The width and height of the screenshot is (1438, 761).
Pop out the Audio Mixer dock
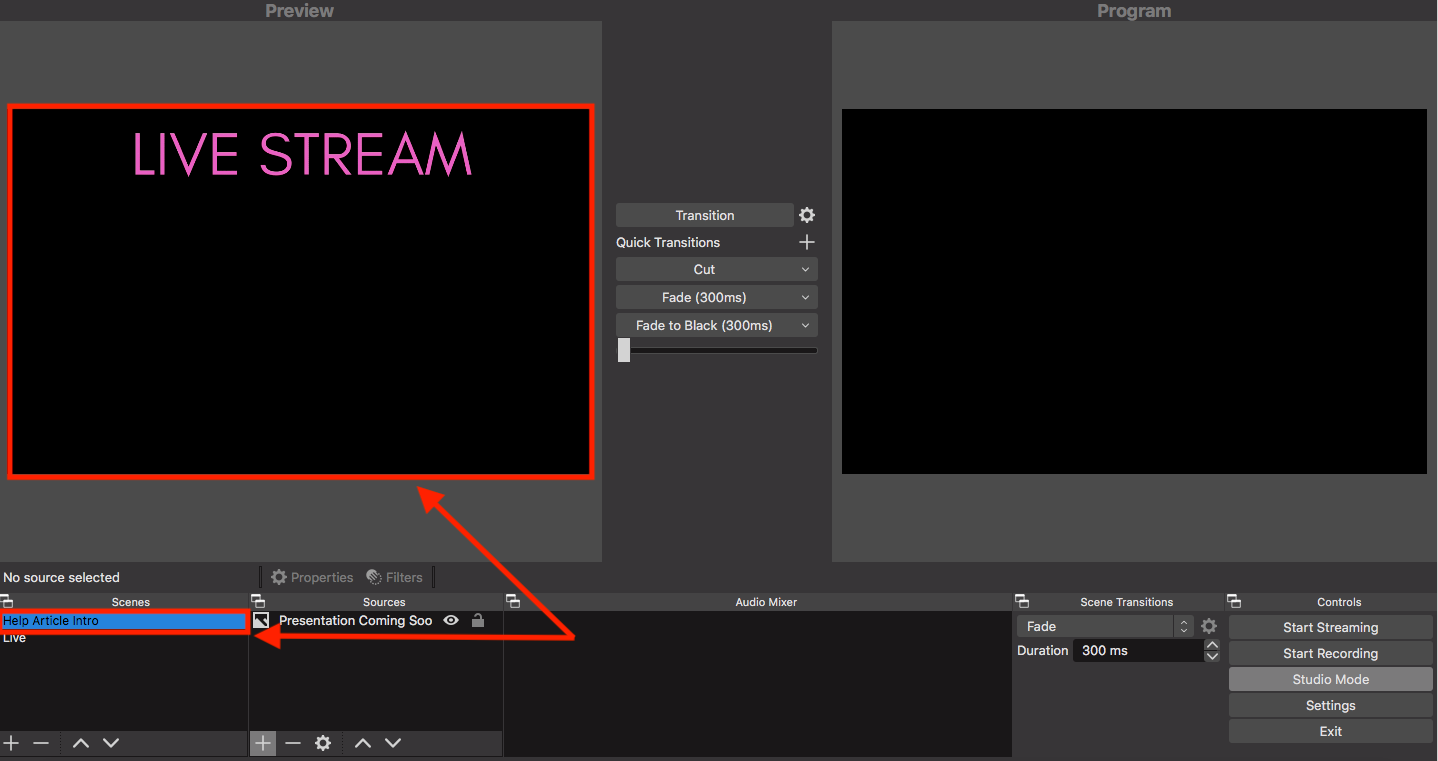tap(513, 601)
